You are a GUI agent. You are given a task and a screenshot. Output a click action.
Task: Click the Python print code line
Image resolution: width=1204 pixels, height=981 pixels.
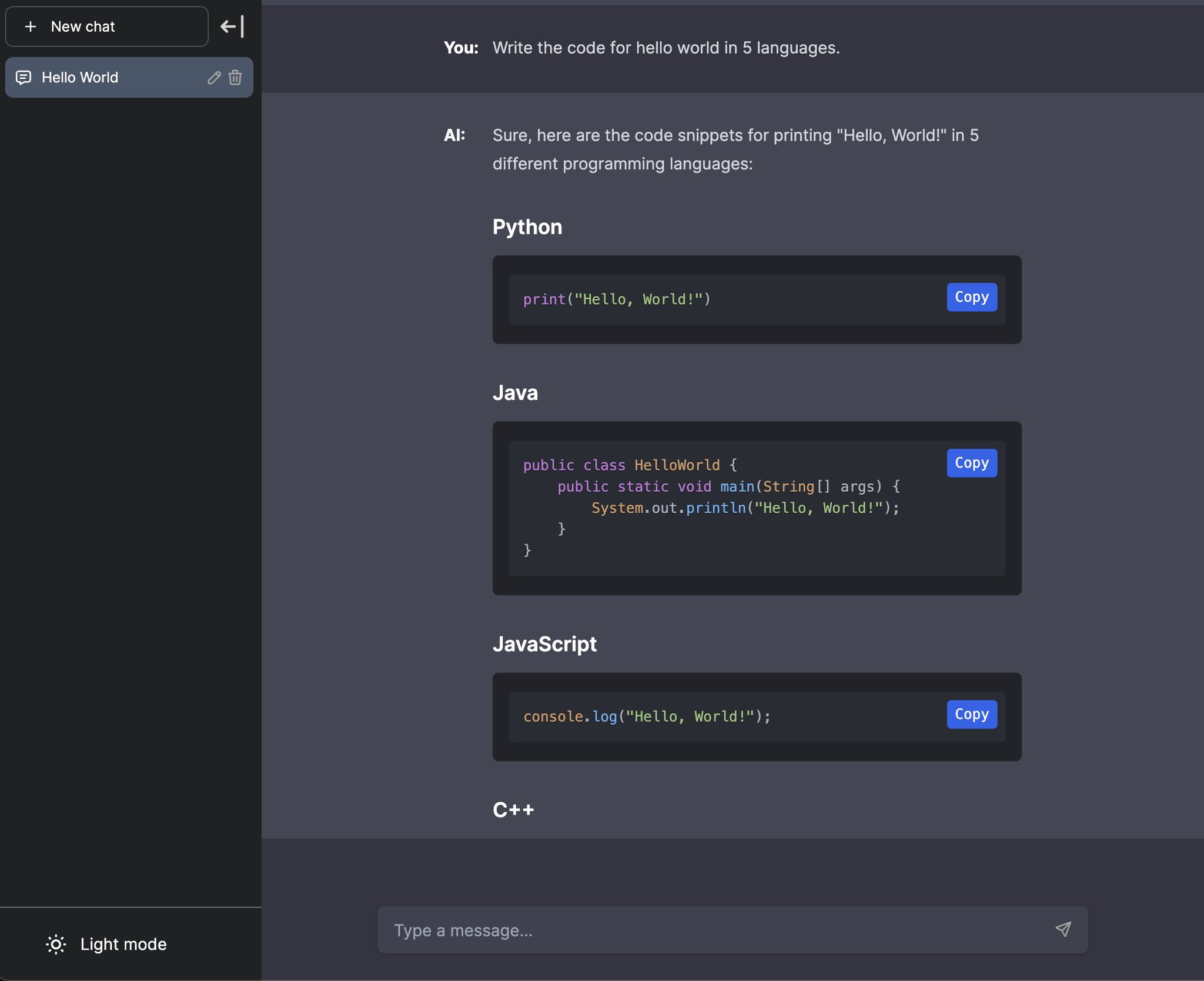pos(617,299)
